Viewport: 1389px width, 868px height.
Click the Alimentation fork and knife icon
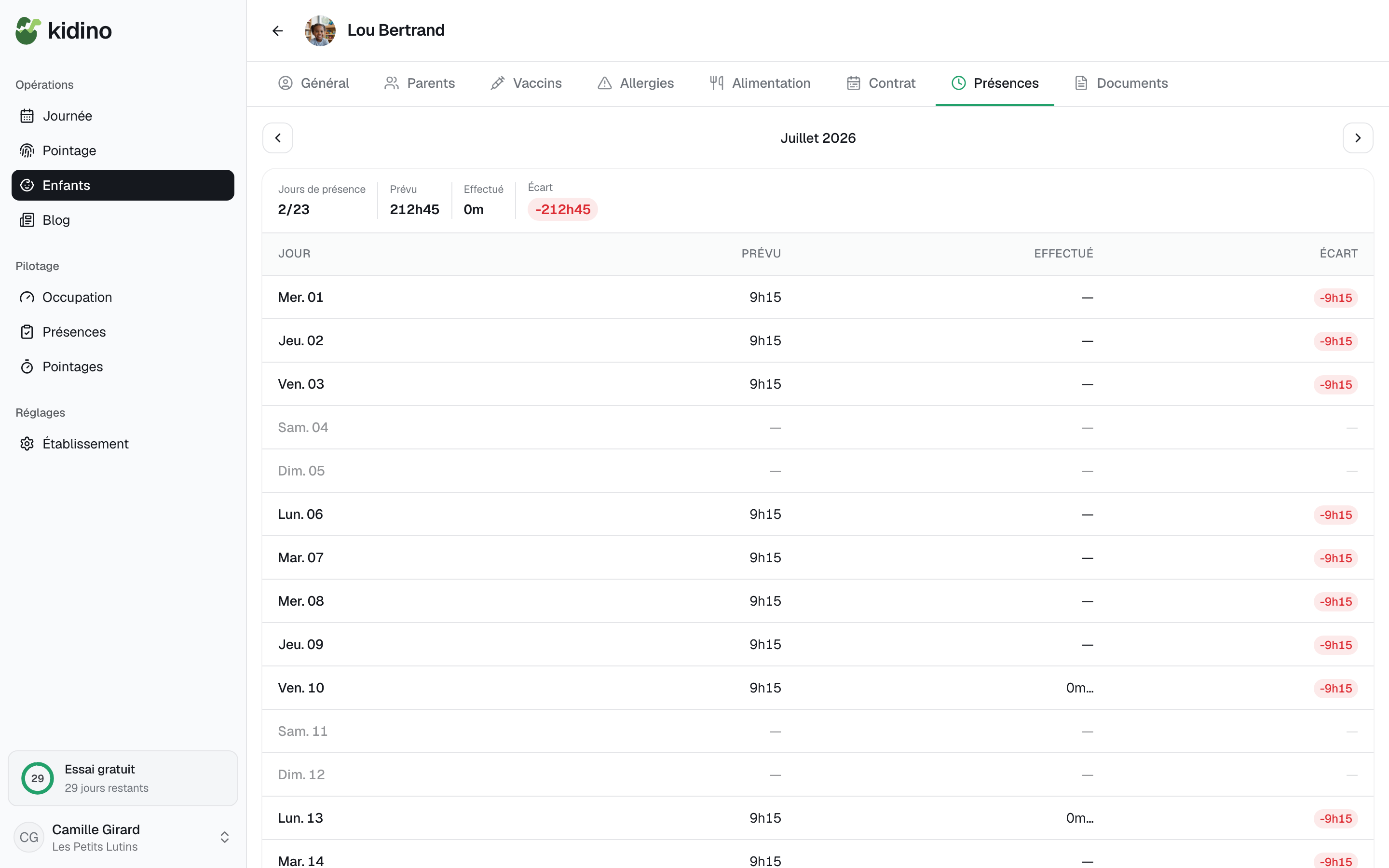tap(716, 83)
